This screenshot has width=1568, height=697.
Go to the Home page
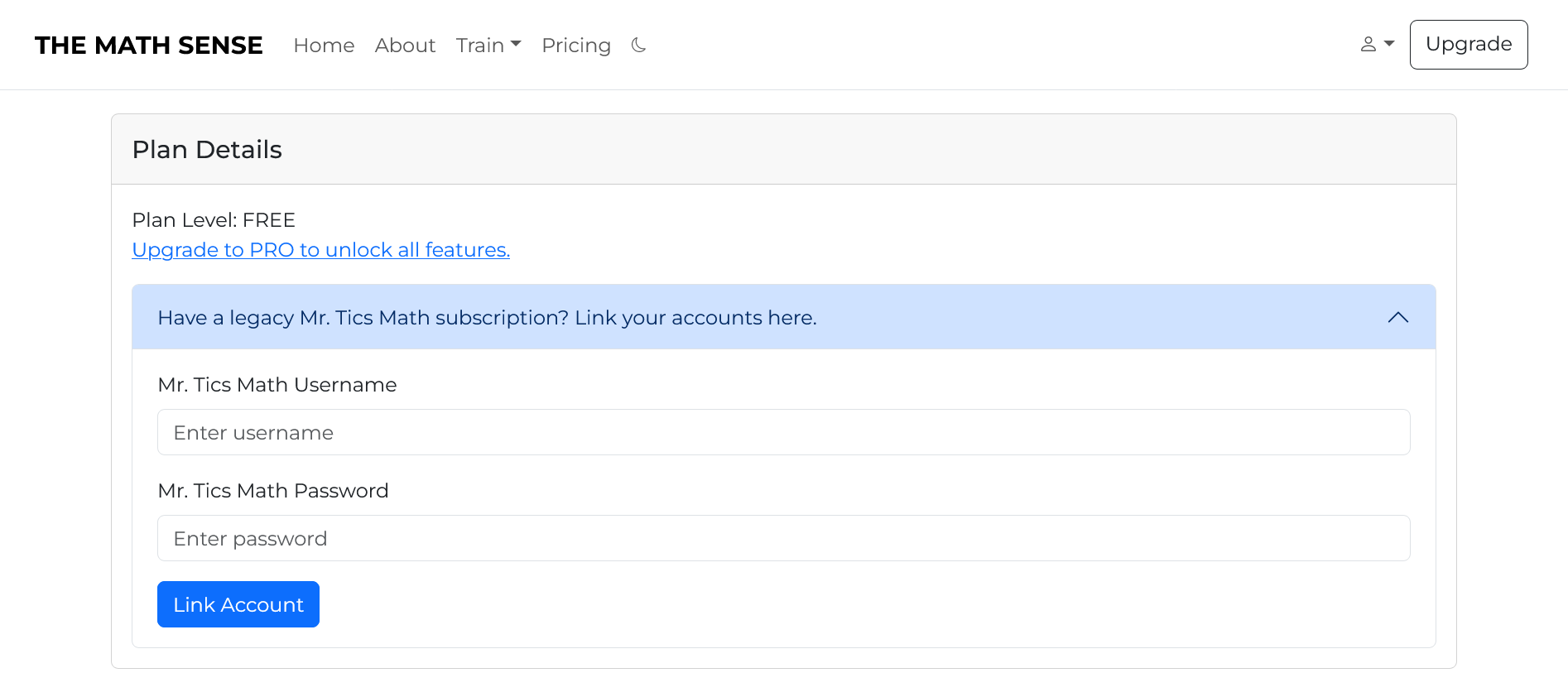pyautogui.click(x=324, y=45)
